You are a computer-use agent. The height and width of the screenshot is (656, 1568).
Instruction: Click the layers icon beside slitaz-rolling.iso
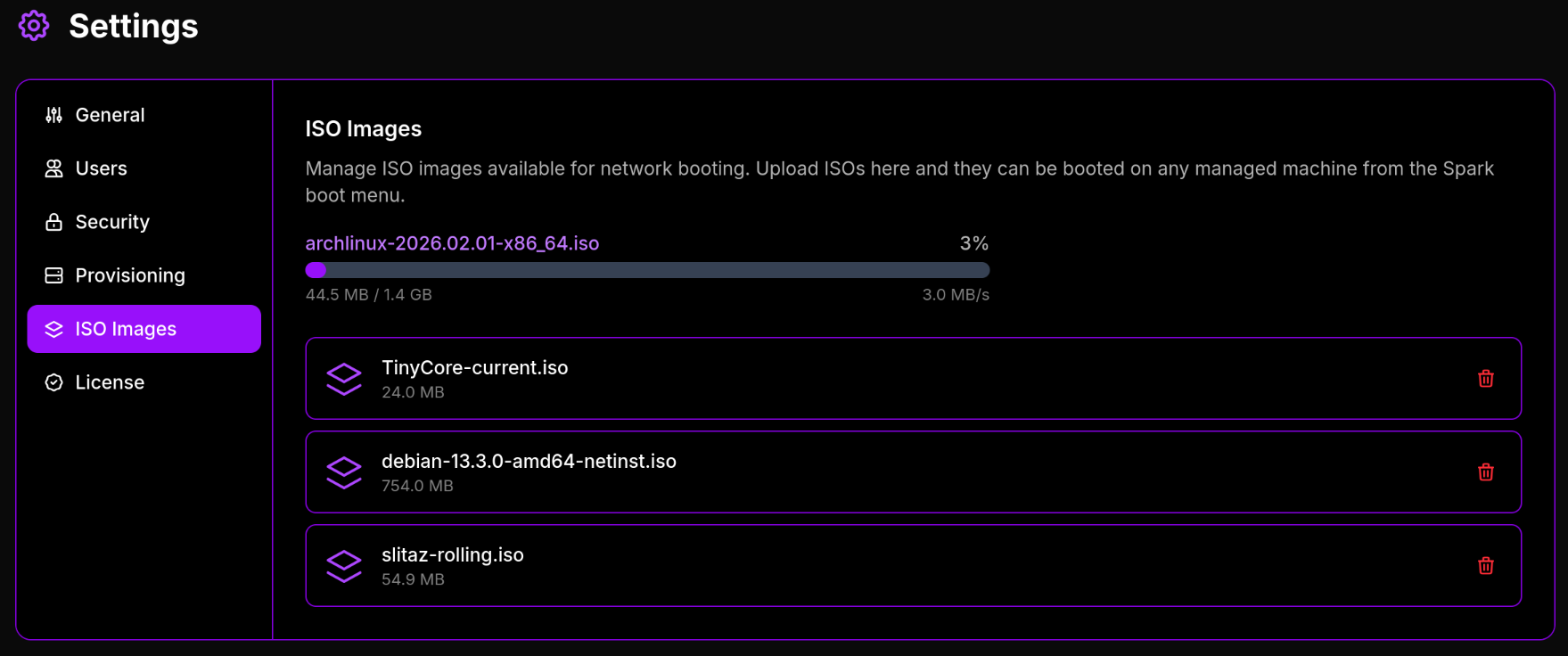click(x=344, y=565)
